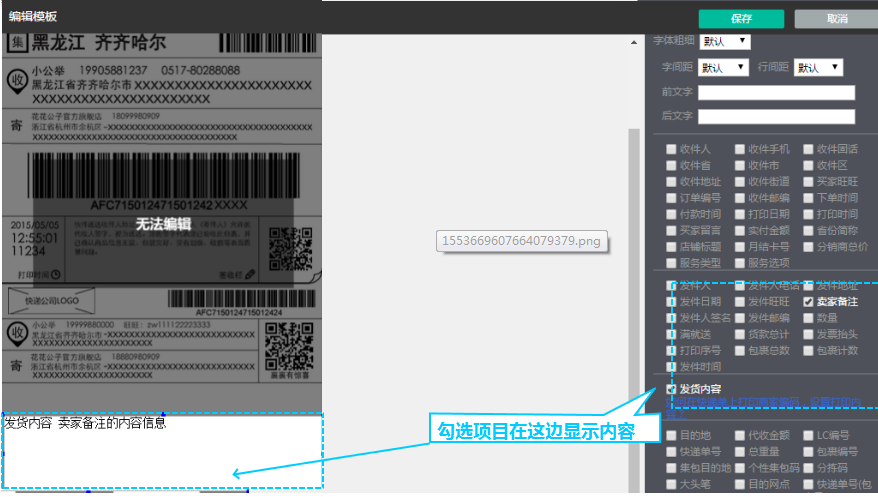The width and height of the screenshot is (878, 497).
Task: Focus the 后文字 input field
Action: point(776,116)
